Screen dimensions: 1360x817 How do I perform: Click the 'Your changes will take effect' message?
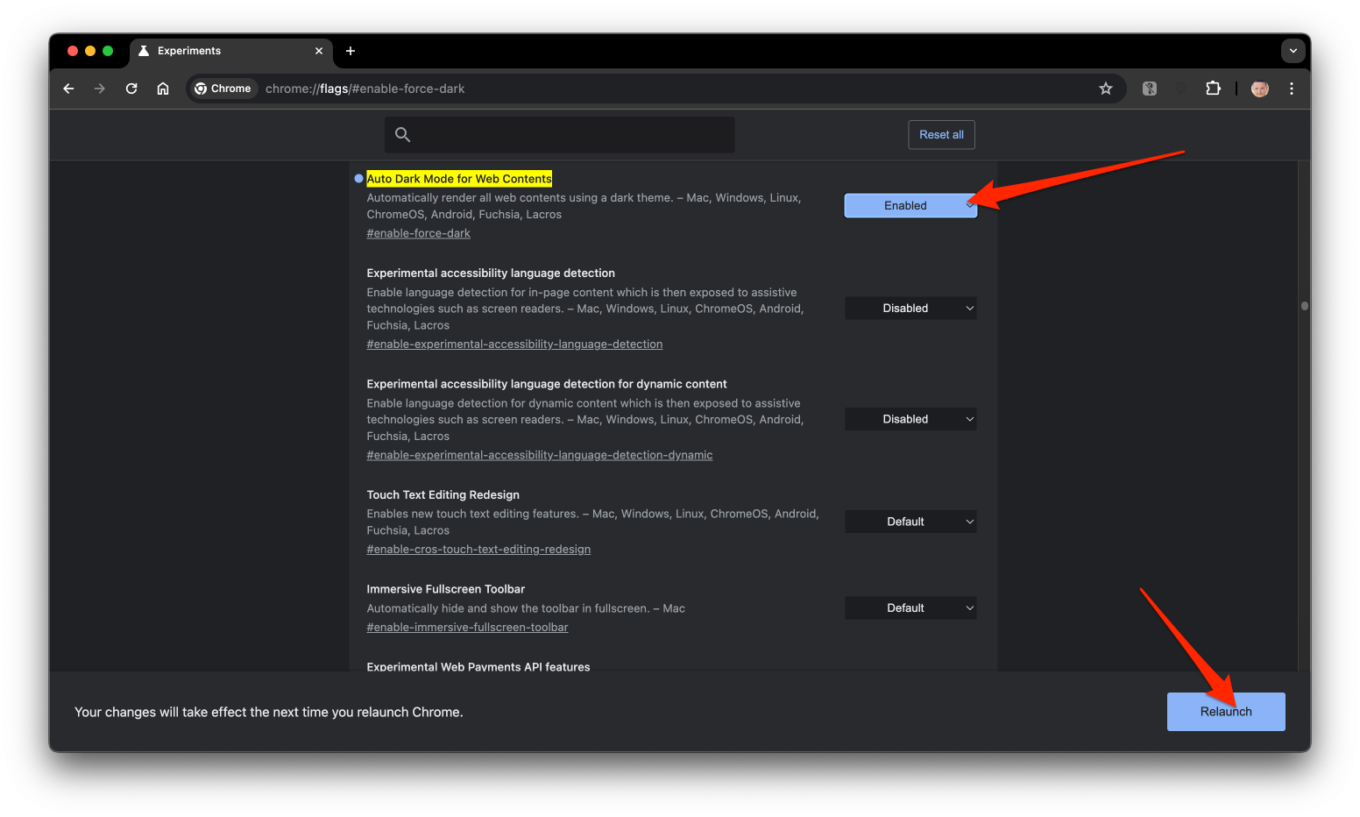[x=268, y=712]
